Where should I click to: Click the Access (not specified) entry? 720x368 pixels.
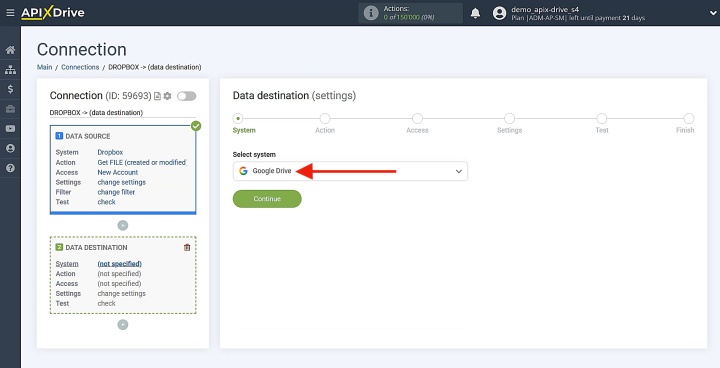point(119,283)
